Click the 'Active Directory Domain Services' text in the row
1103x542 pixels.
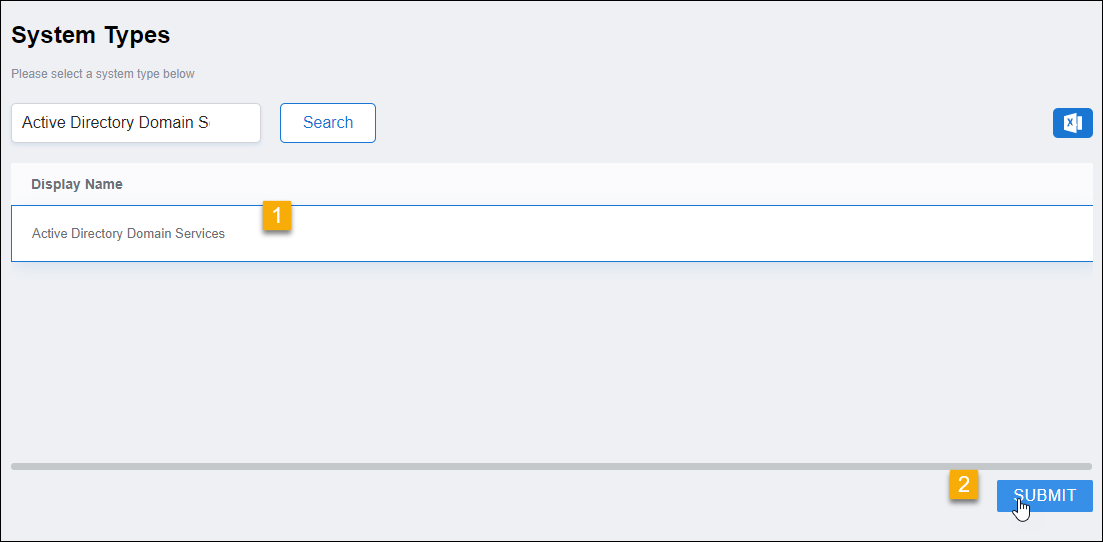[x=128, y=234]
